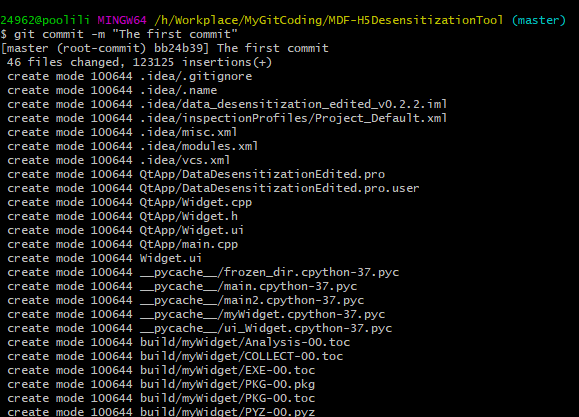Click the frozen_dir.cpython-37.pyc line

(x=203, y=273)
